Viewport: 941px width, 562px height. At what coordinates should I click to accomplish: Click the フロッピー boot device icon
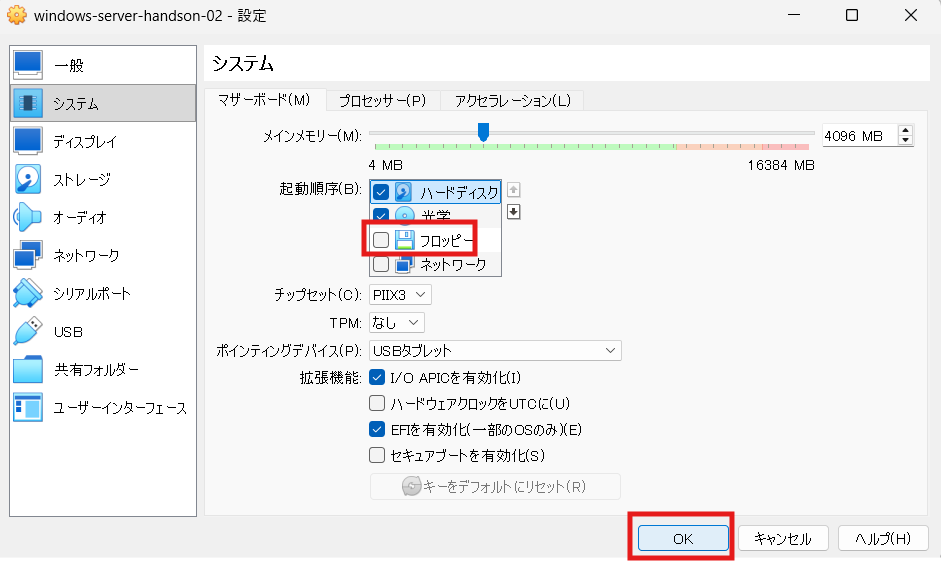[404, 240]
